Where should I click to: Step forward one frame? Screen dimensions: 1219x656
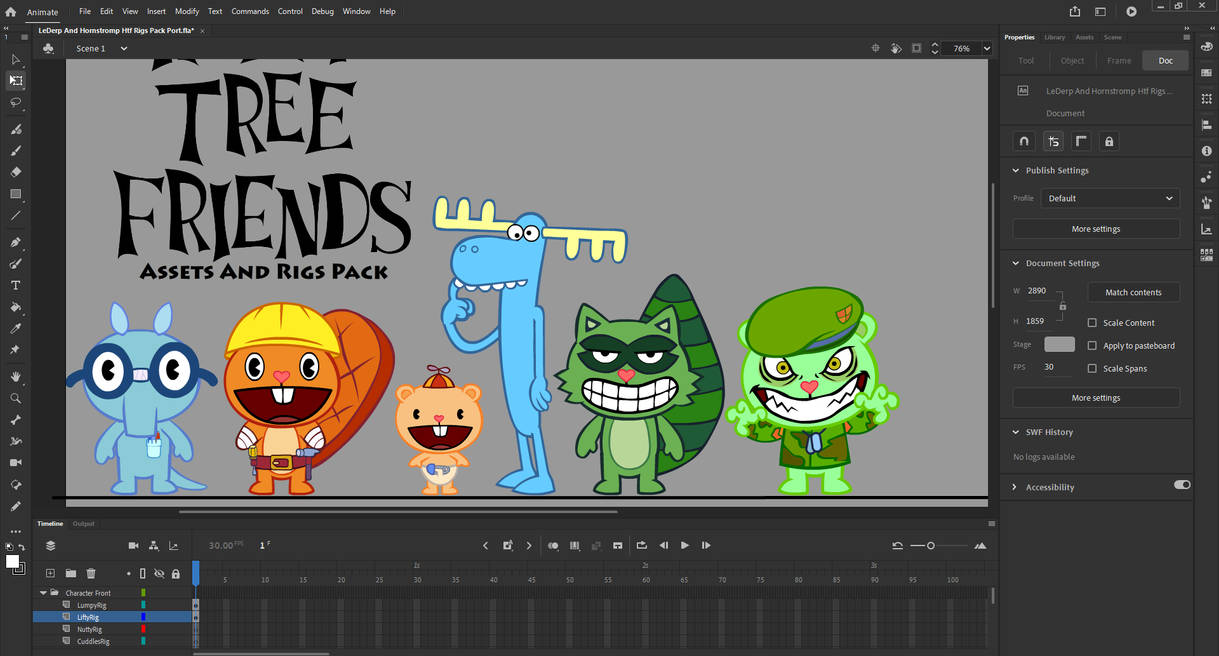pyautogui.click(x=706, y=546)
